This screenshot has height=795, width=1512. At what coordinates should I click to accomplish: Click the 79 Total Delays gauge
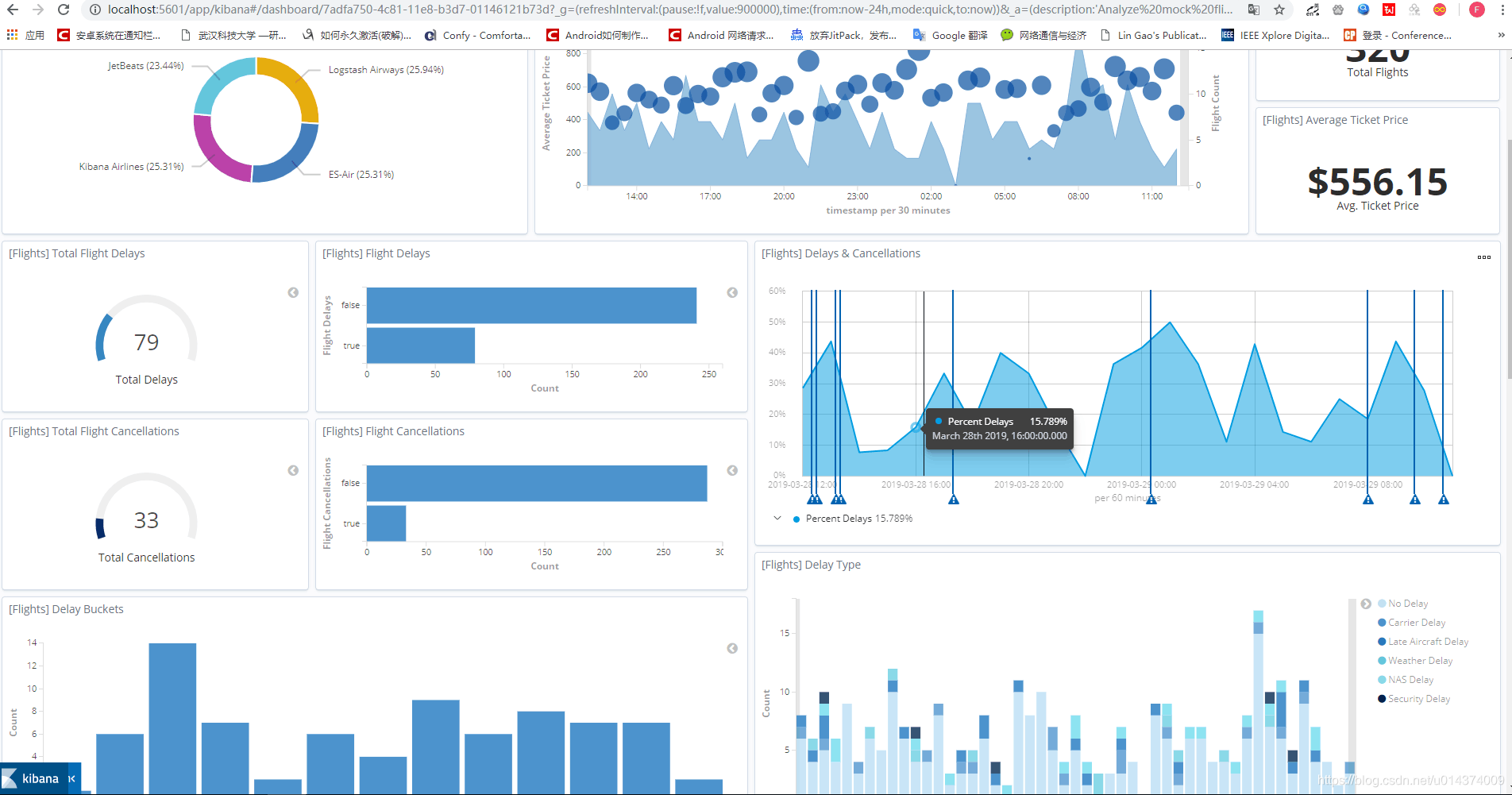tap(146, 342)
